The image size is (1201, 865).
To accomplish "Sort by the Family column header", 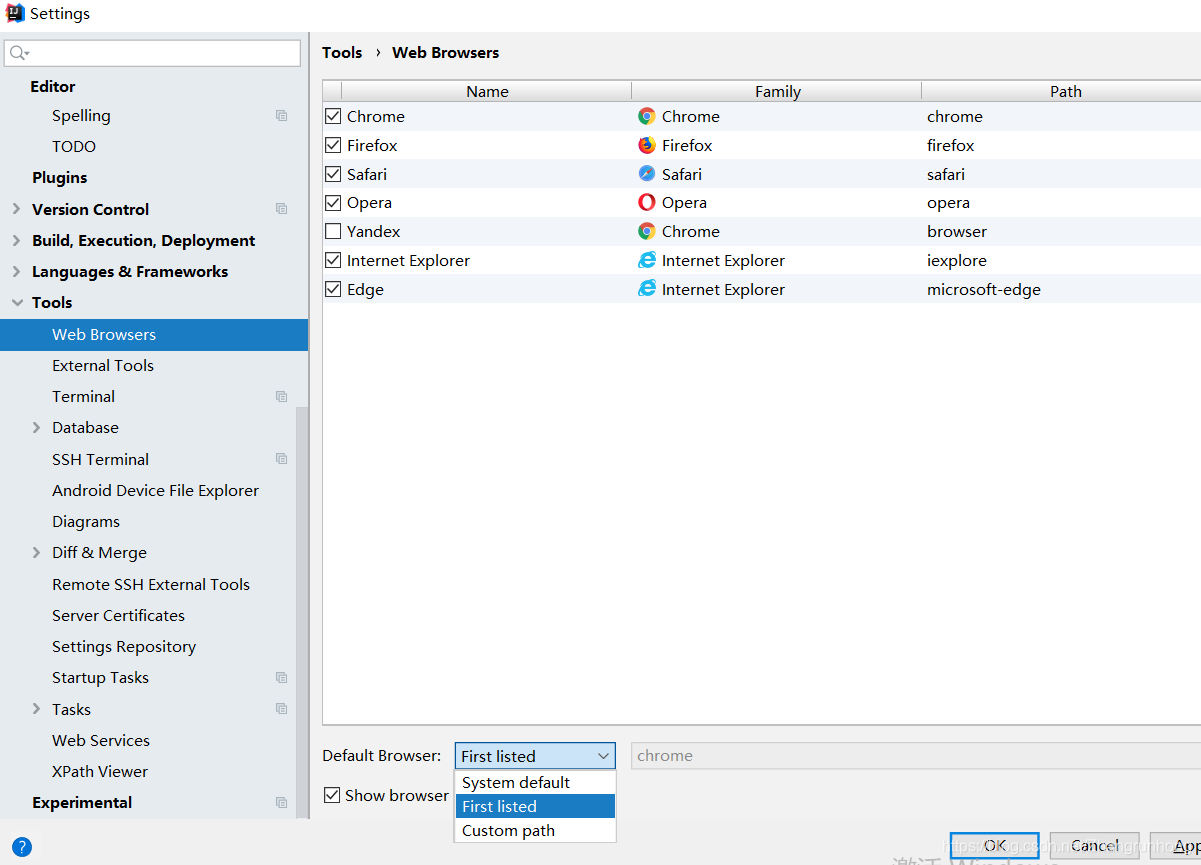I will (x=777, y=91).
